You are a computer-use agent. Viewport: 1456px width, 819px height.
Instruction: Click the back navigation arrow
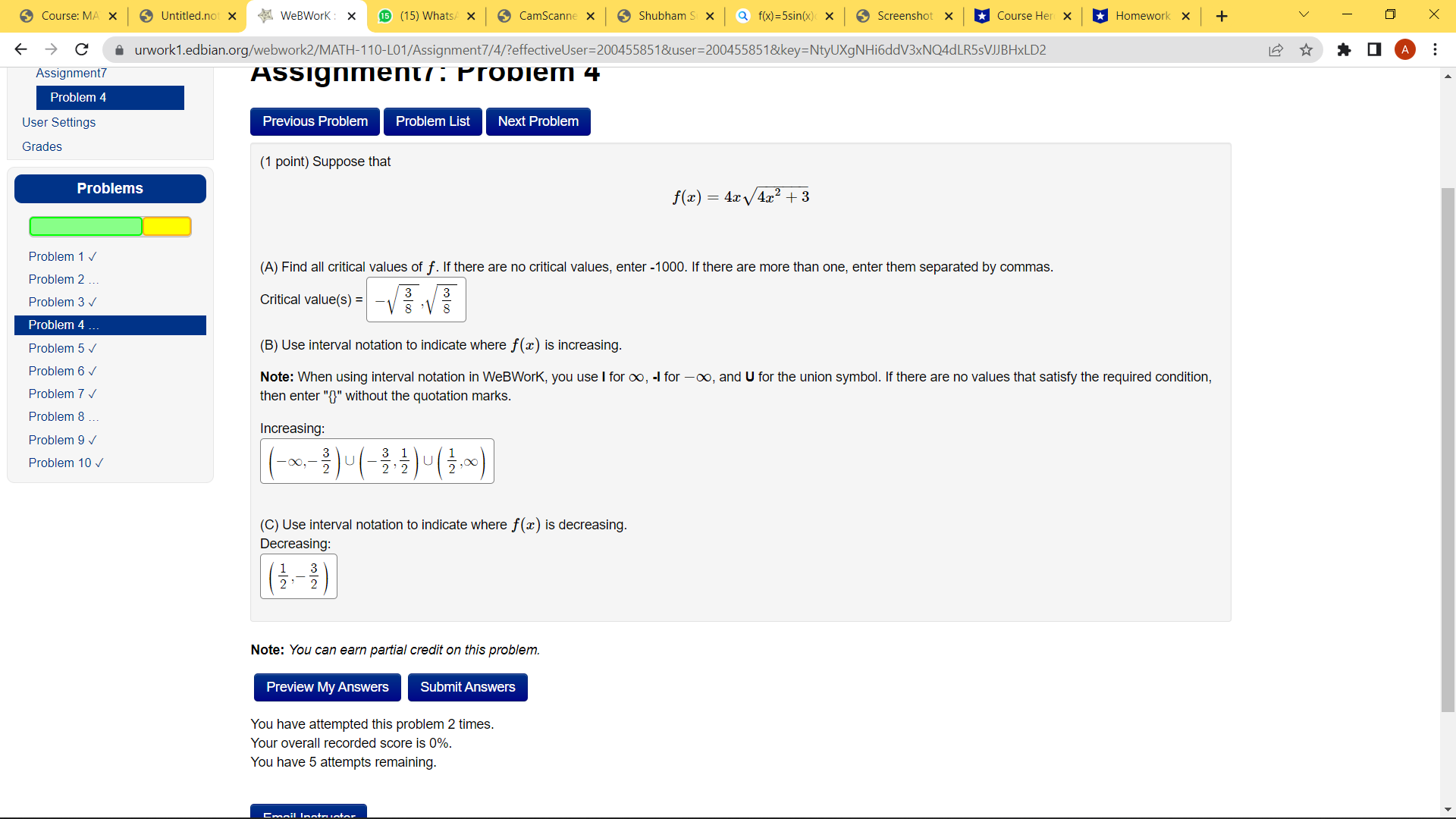pos(20,50)
